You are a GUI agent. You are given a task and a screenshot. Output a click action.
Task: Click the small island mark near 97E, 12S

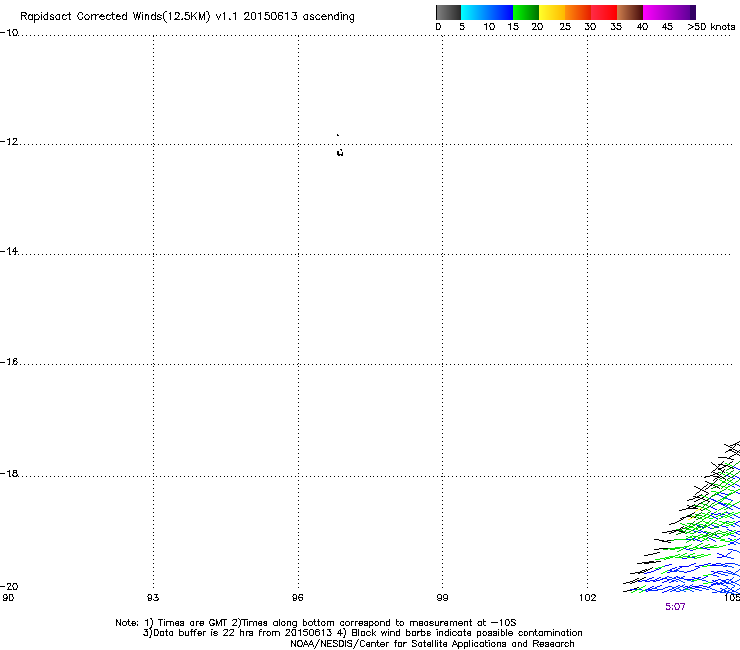340,152
